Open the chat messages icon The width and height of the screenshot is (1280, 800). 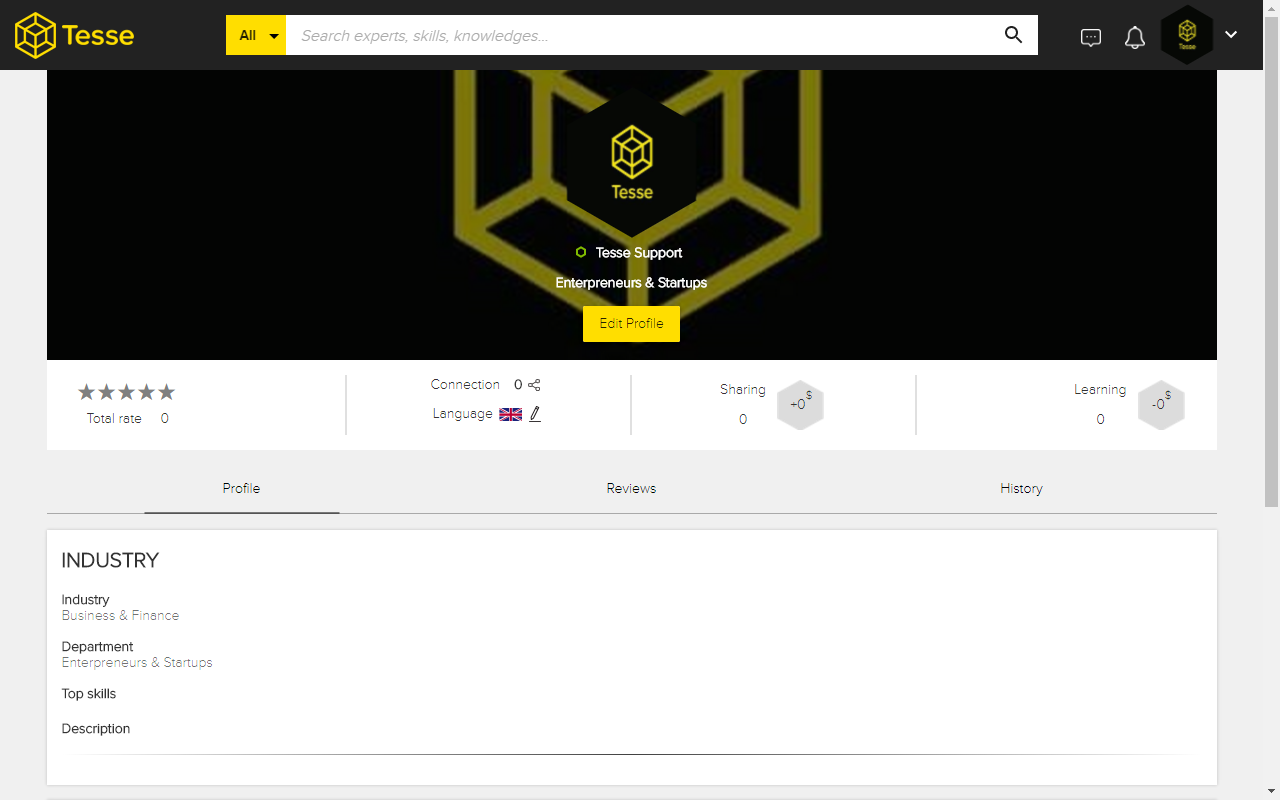[1091, 38]
